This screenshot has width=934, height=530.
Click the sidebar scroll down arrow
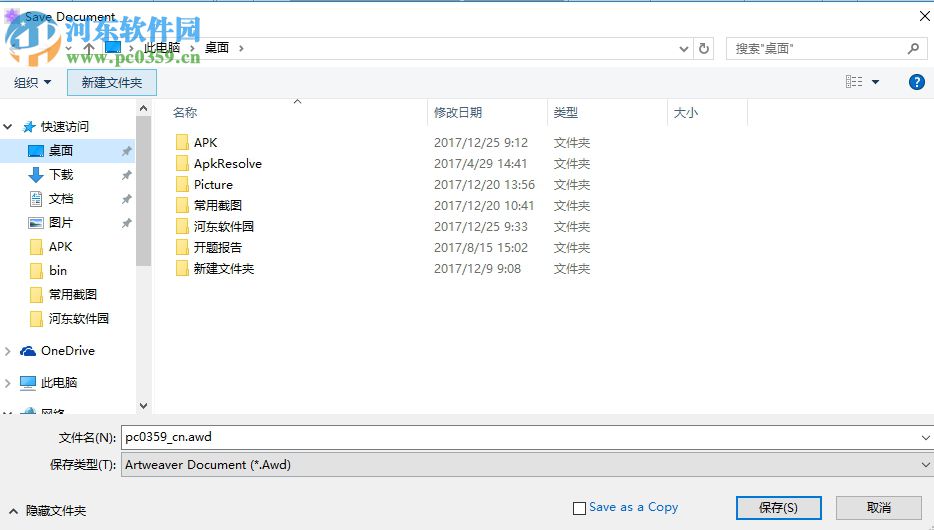(x=143, y=406)
